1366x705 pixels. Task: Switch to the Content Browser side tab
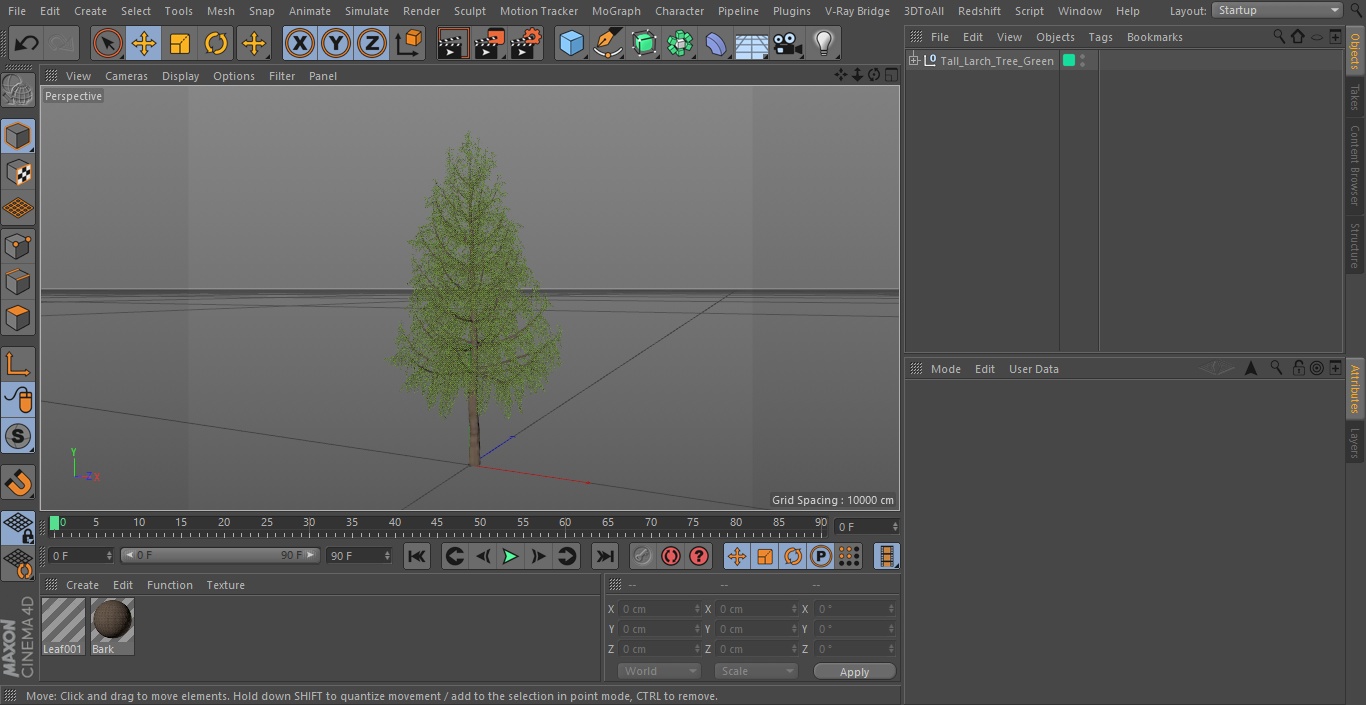[x=1355, y=165]
